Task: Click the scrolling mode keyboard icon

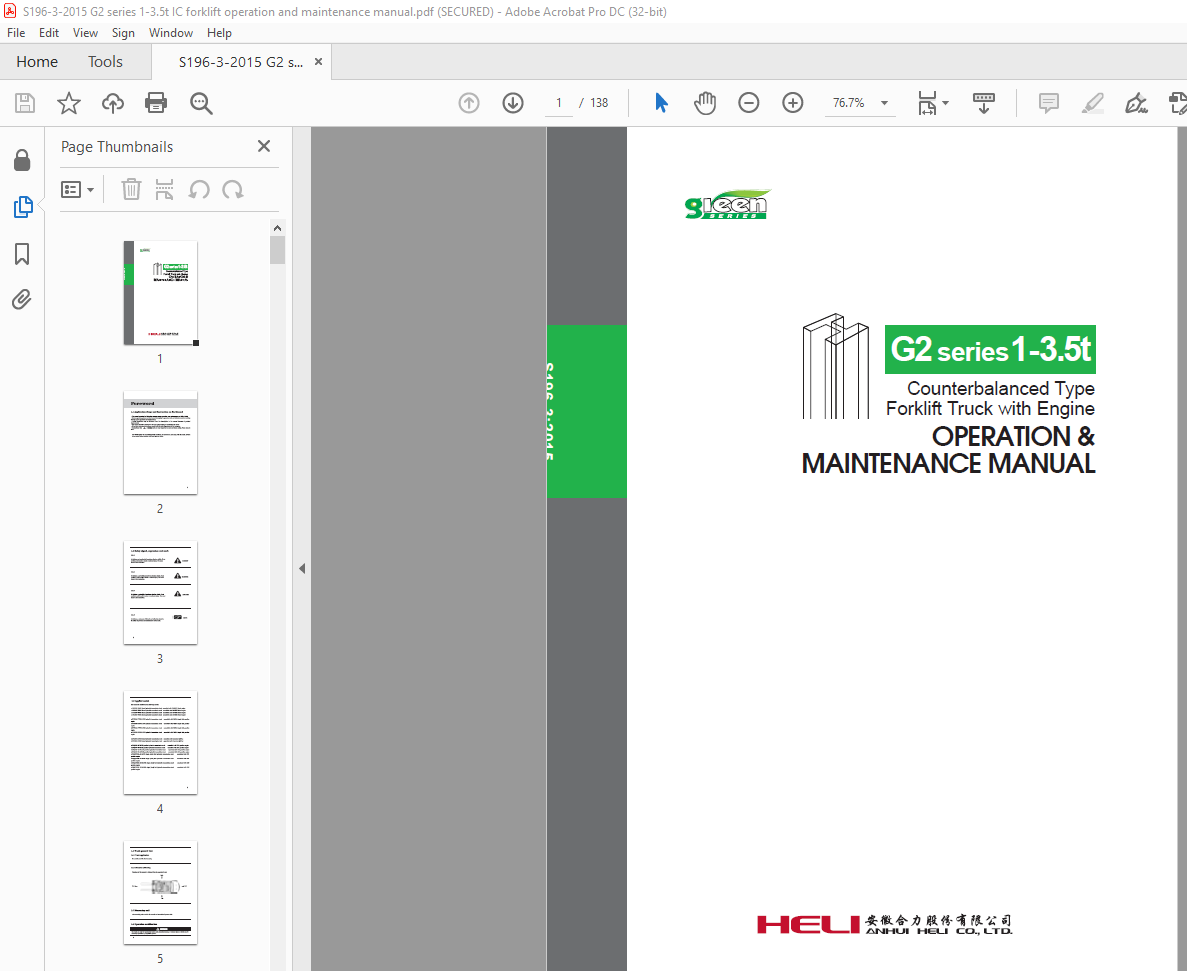Action: point(983,103)
